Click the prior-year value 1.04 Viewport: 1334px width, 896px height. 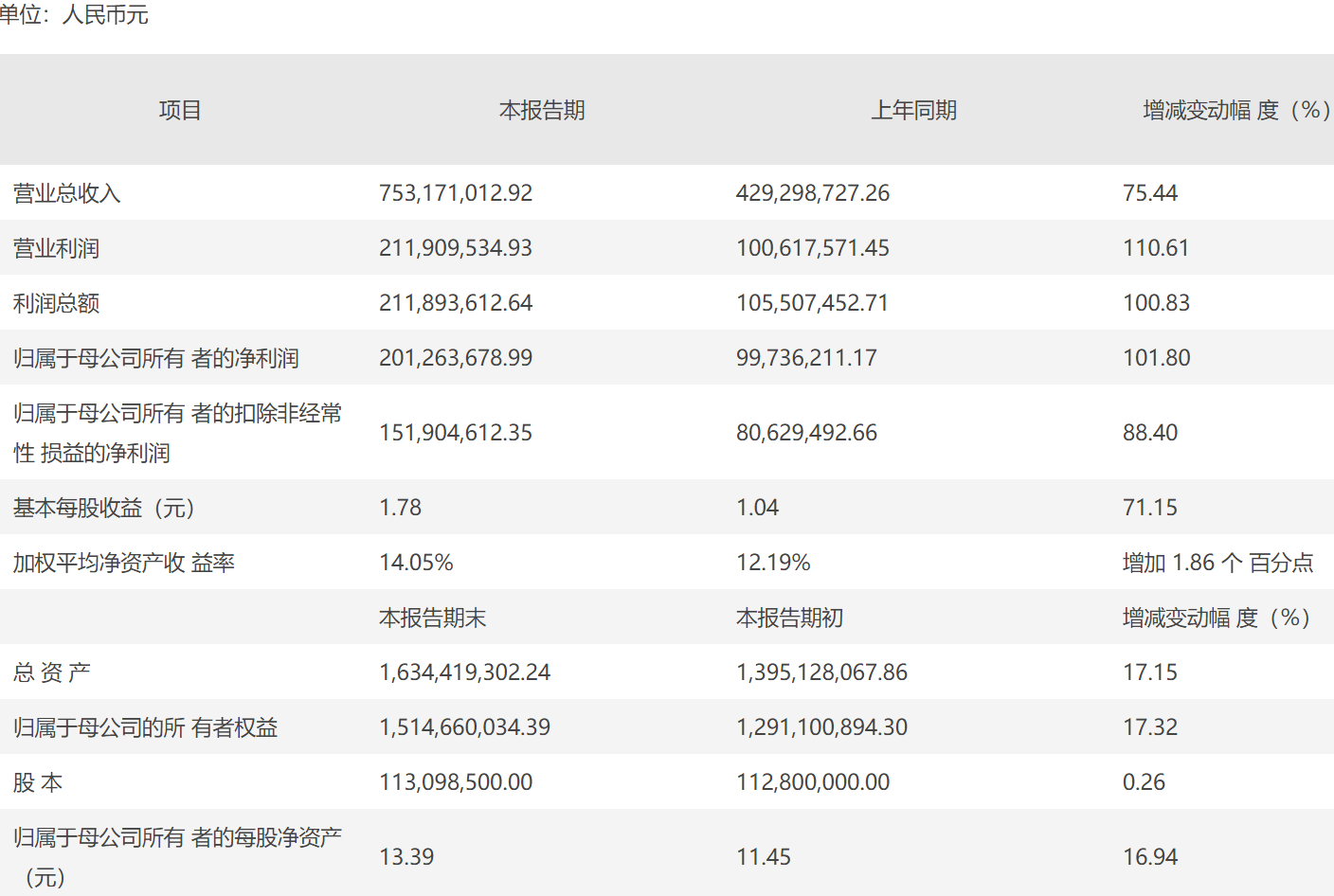pyautogui.click(x=757, y=508)
